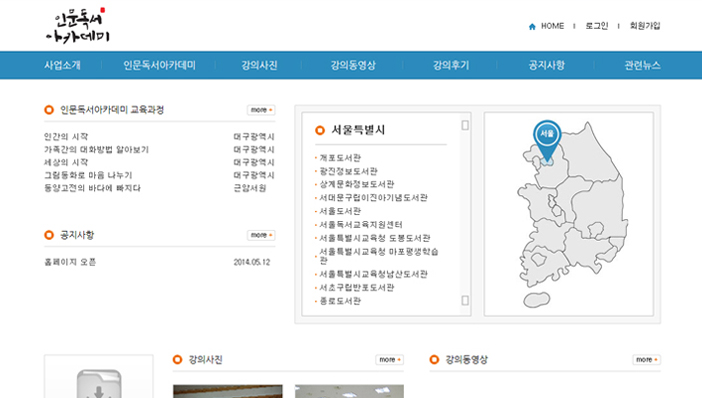Open the 회원가입 link
The width and height of the screenshot is (702, 398).
645,26
